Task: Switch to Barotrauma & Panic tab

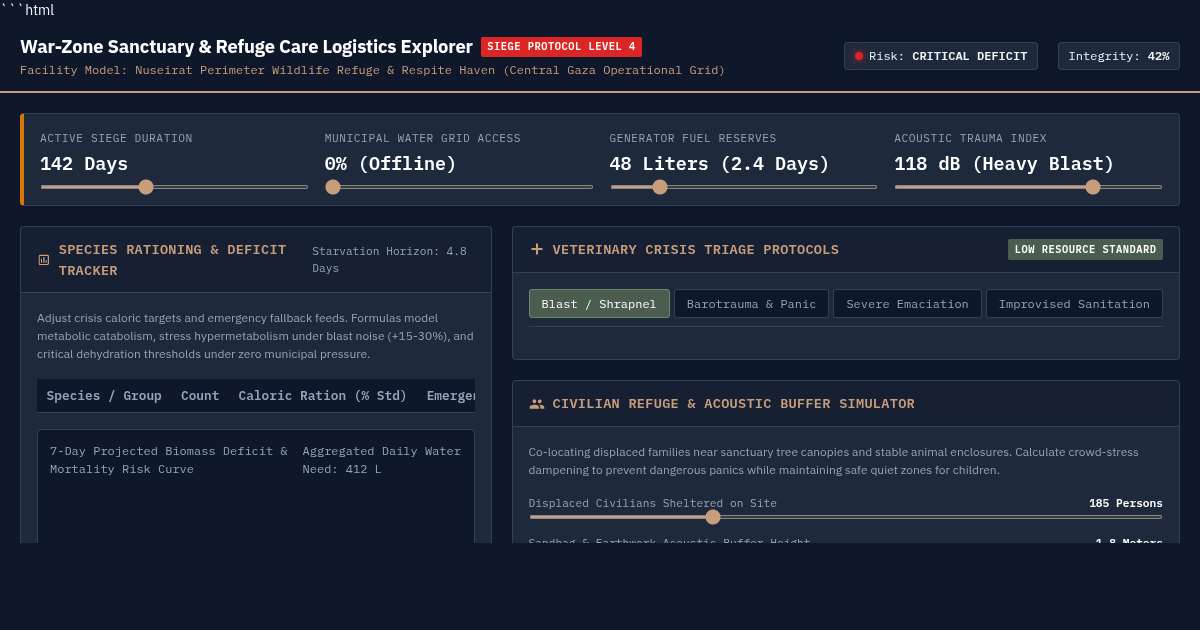Action: 751,304
